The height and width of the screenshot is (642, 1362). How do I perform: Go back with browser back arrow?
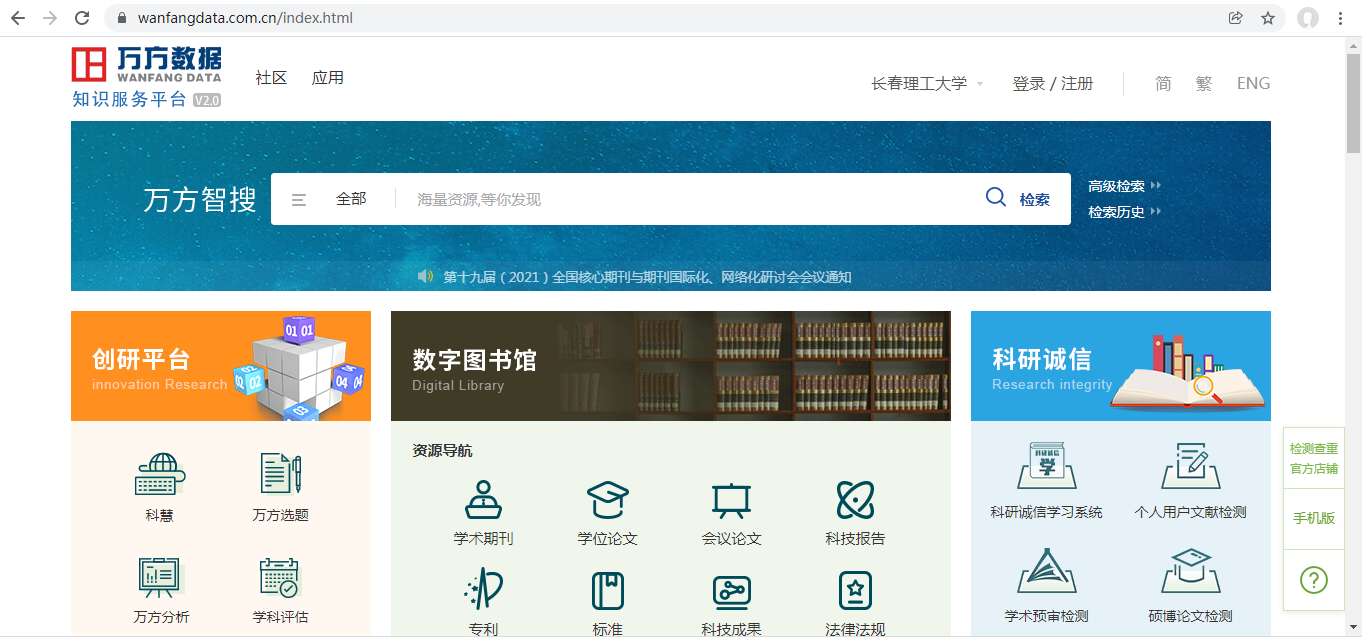tap(17, 18)
